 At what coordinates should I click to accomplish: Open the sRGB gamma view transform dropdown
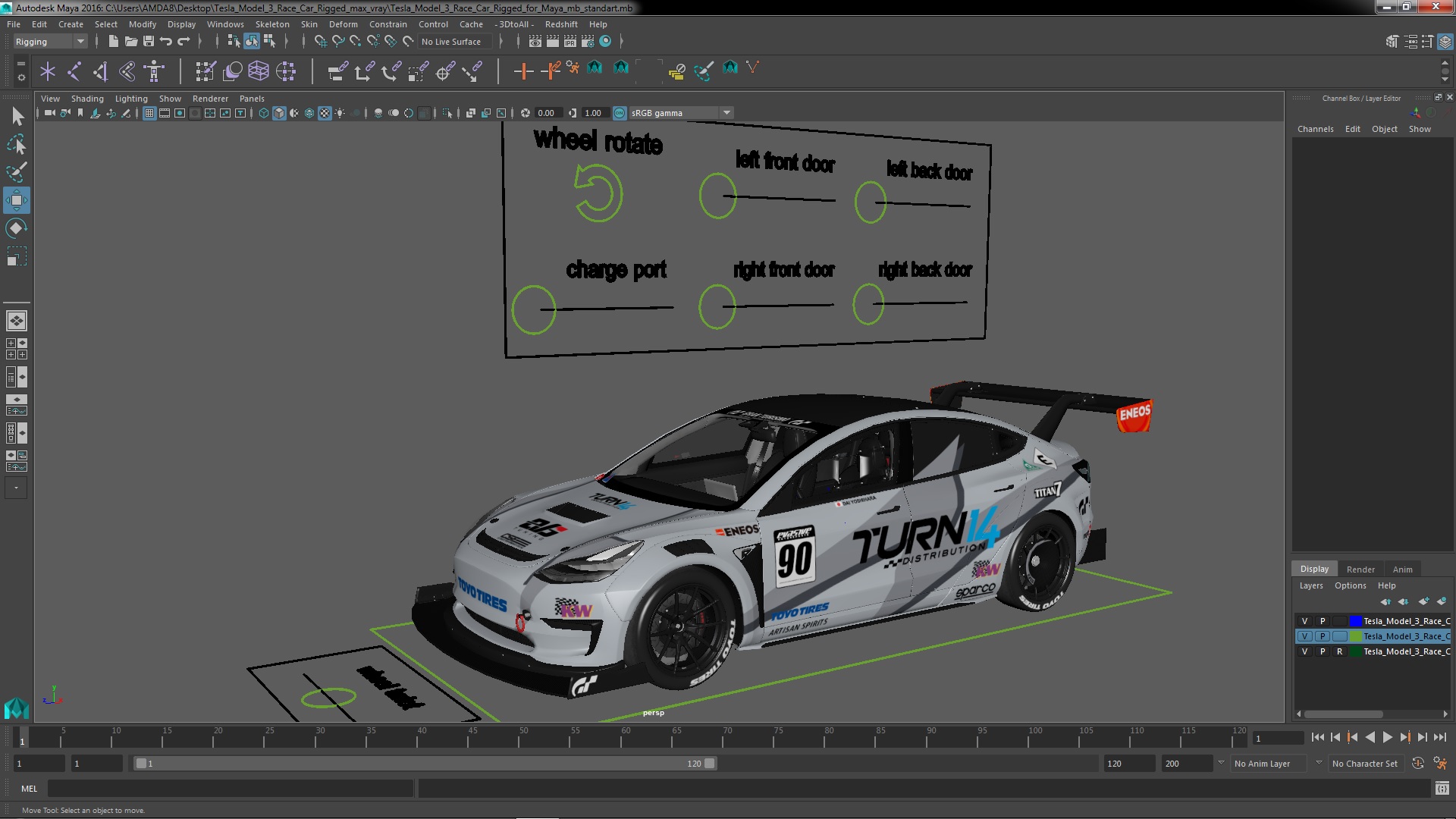681,113
